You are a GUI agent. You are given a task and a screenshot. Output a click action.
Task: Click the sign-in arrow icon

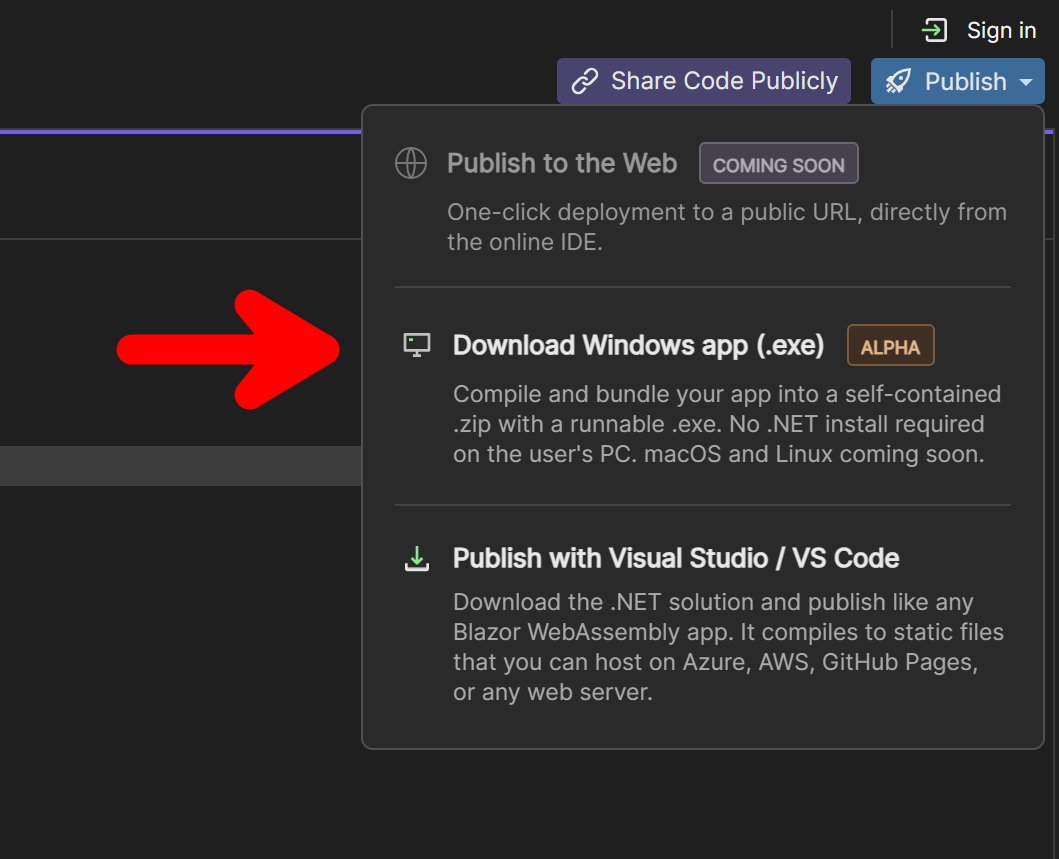tap(935, 30)
